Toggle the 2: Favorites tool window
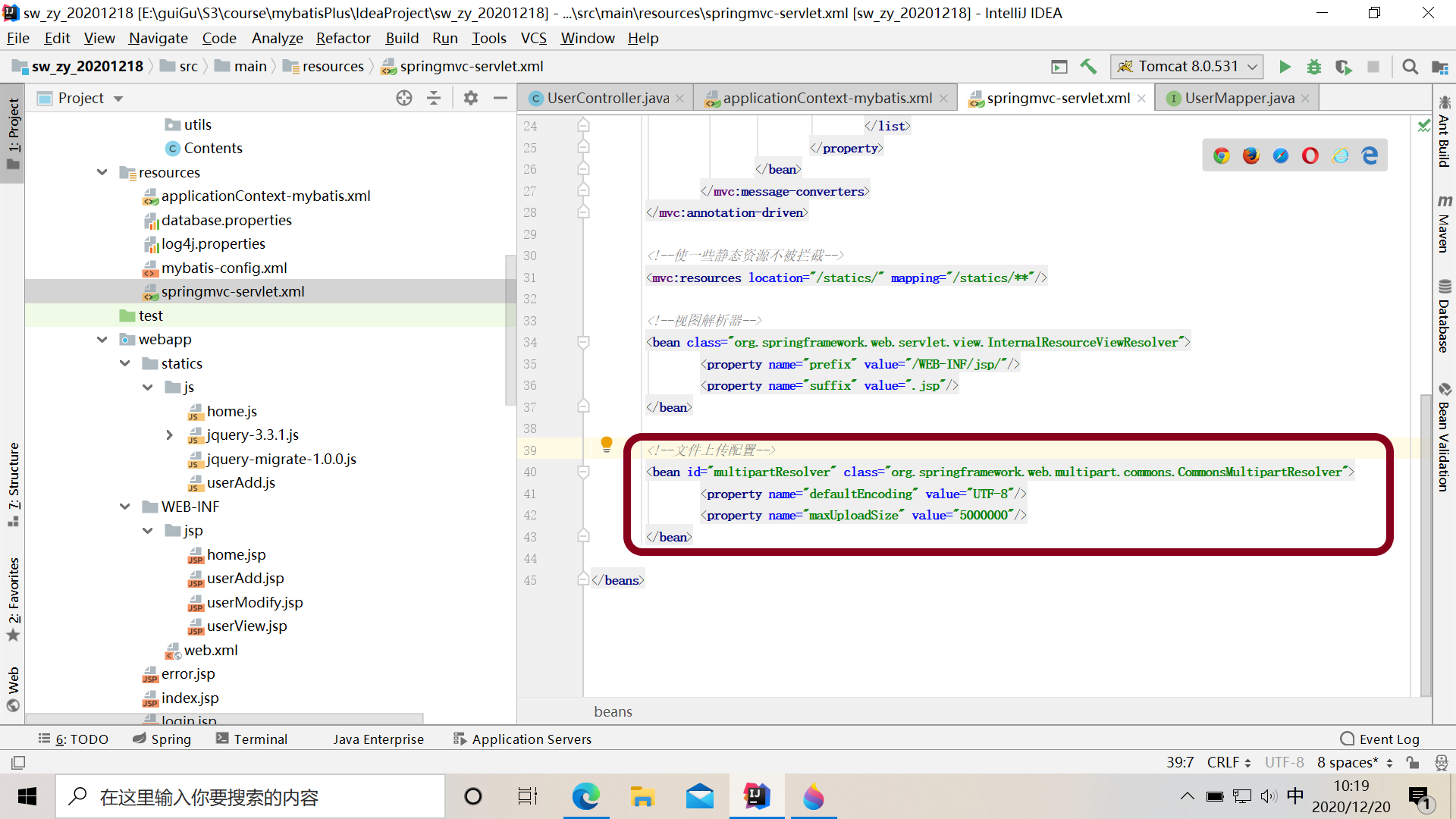Viewport: 1456px width, 819px height. point(14,599)
